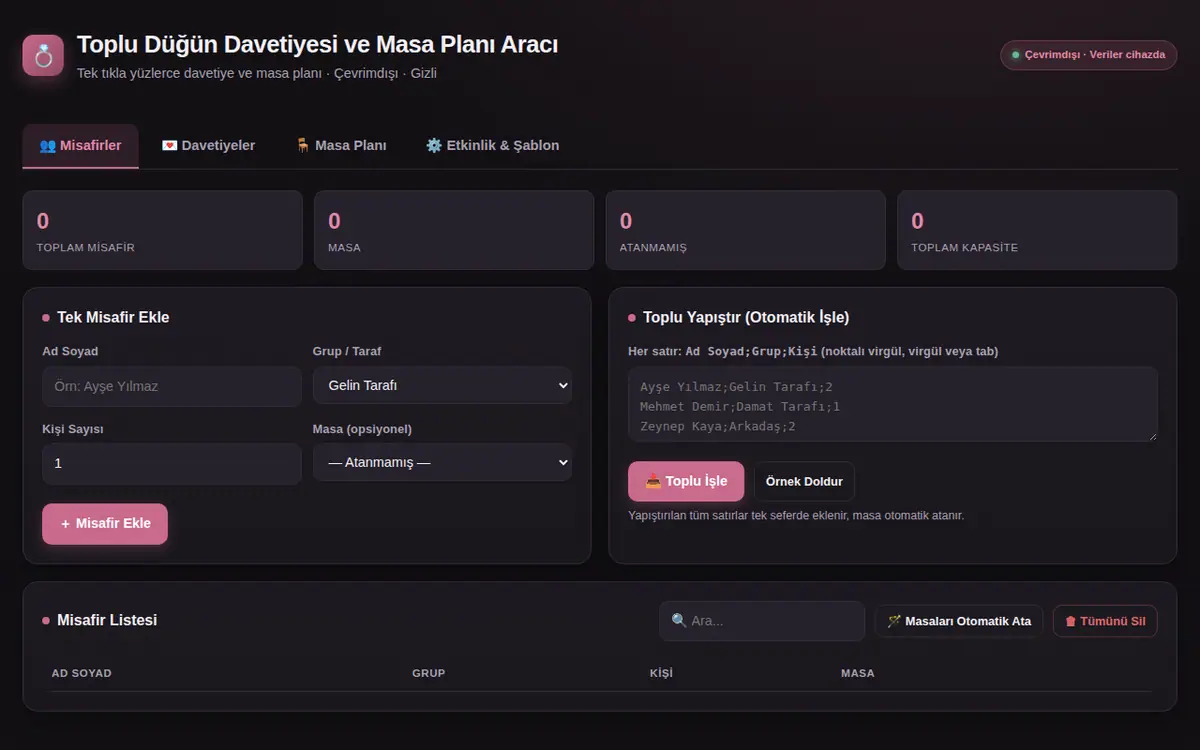
Task: Click the Misafir Ekle button
Action: coord(105,523)
